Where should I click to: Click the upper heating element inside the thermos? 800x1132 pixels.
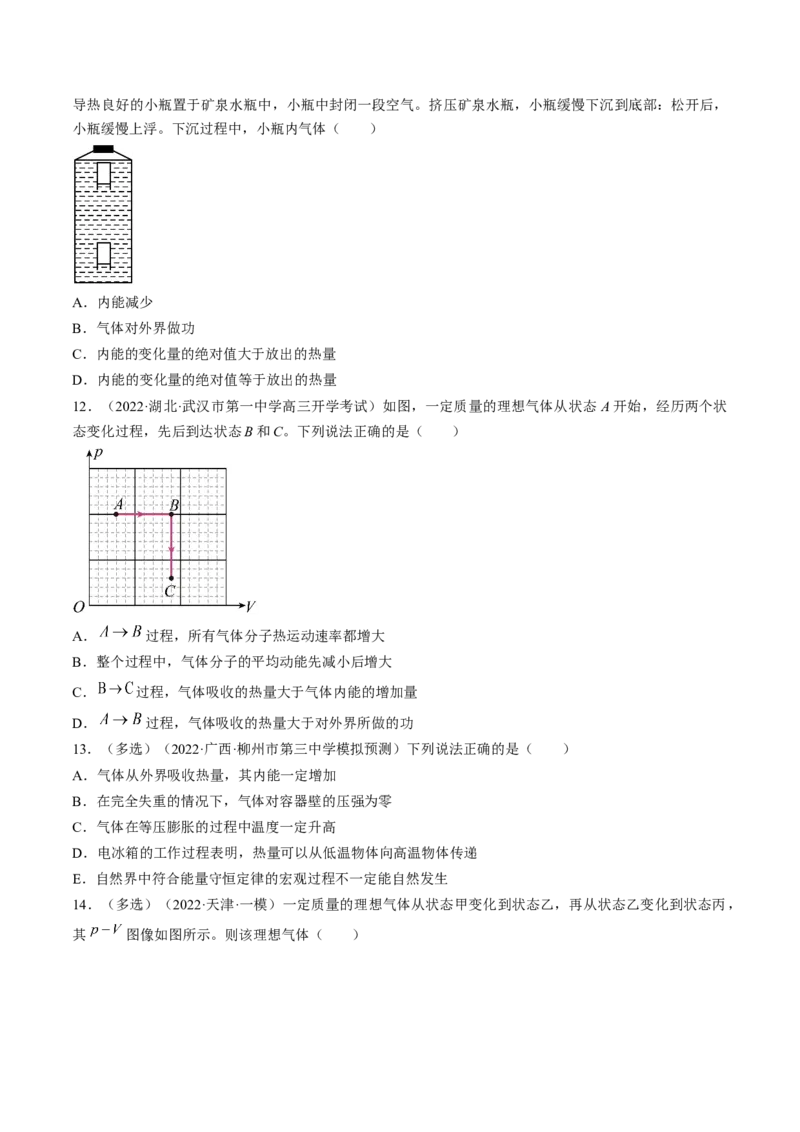(103, 175)
